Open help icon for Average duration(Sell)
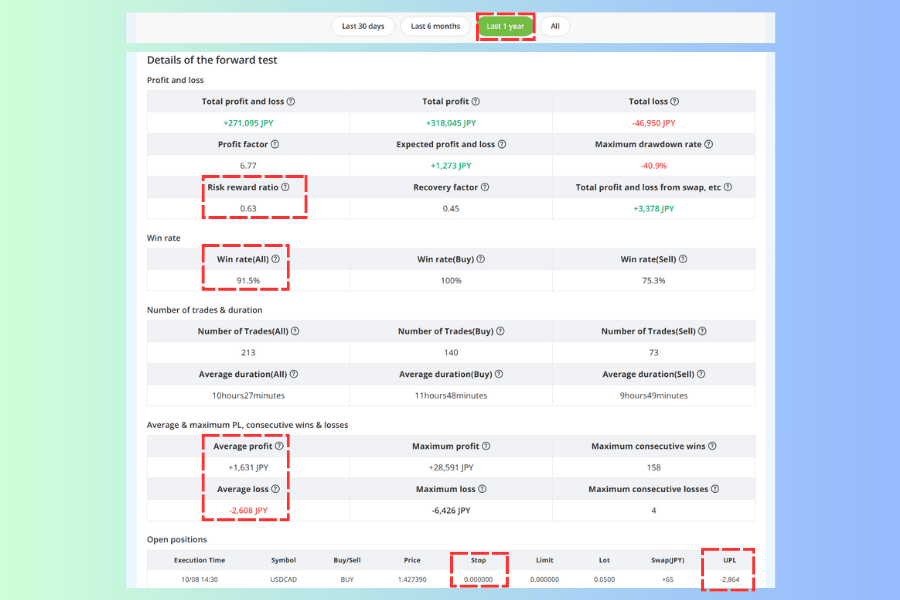This screenshot has height=600, width=900. 701,374
